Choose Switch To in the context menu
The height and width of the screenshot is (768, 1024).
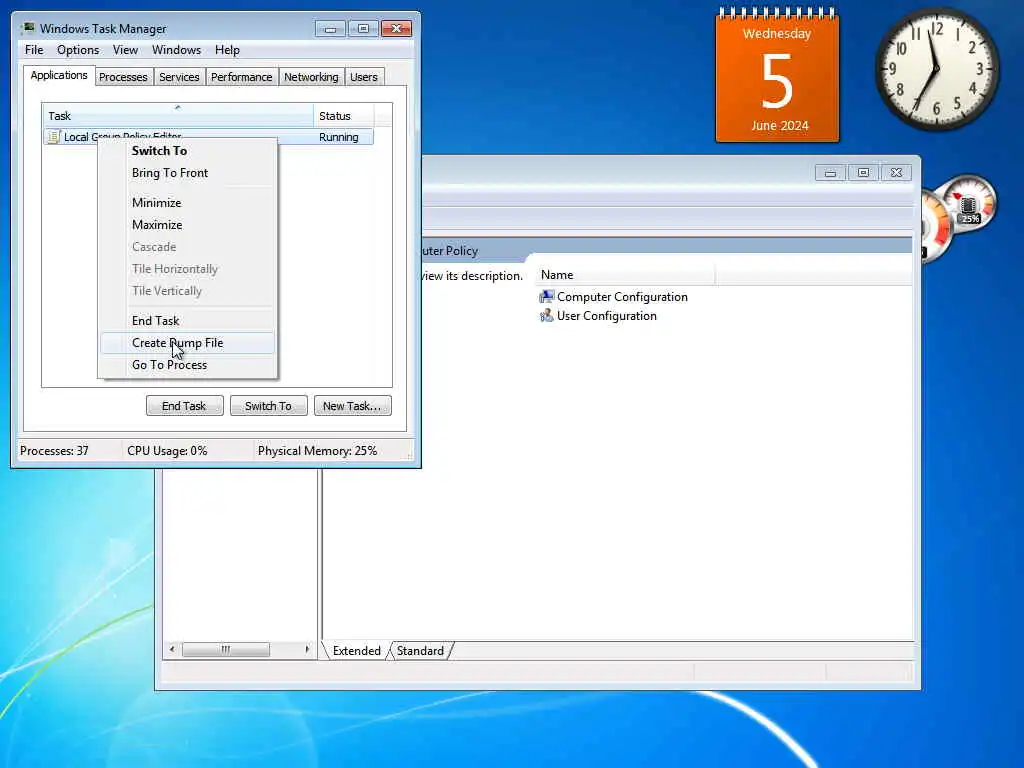coord(187,151)
